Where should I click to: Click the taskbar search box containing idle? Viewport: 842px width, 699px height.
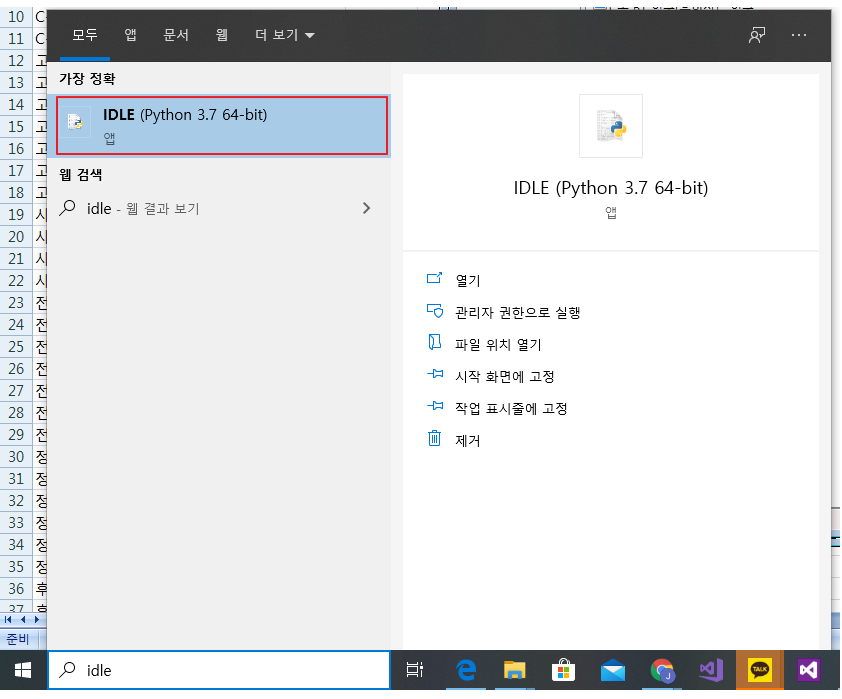click(x=219, y=670)
